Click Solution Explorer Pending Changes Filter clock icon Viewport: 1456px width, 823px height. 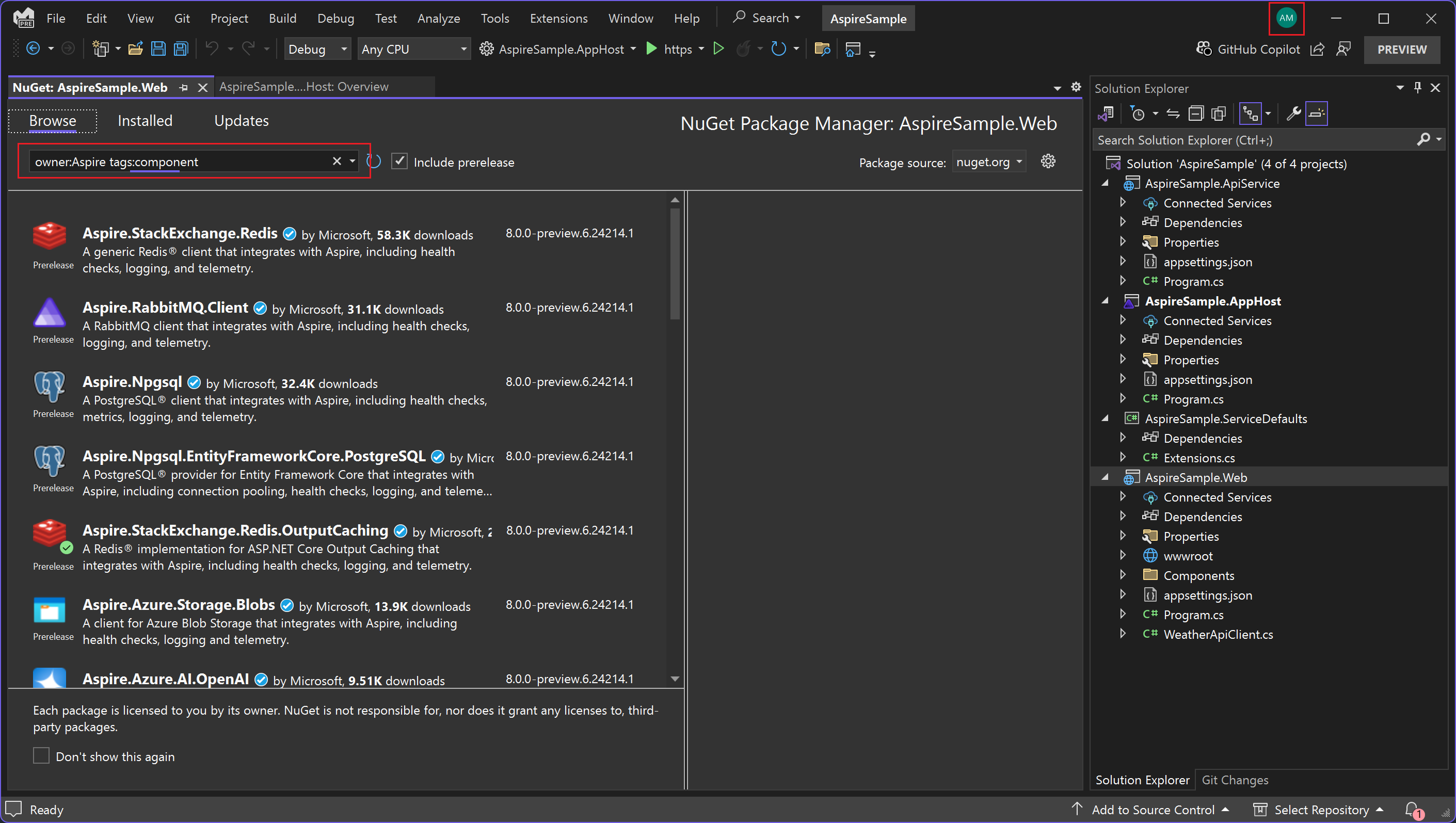tap(1138, 114)
